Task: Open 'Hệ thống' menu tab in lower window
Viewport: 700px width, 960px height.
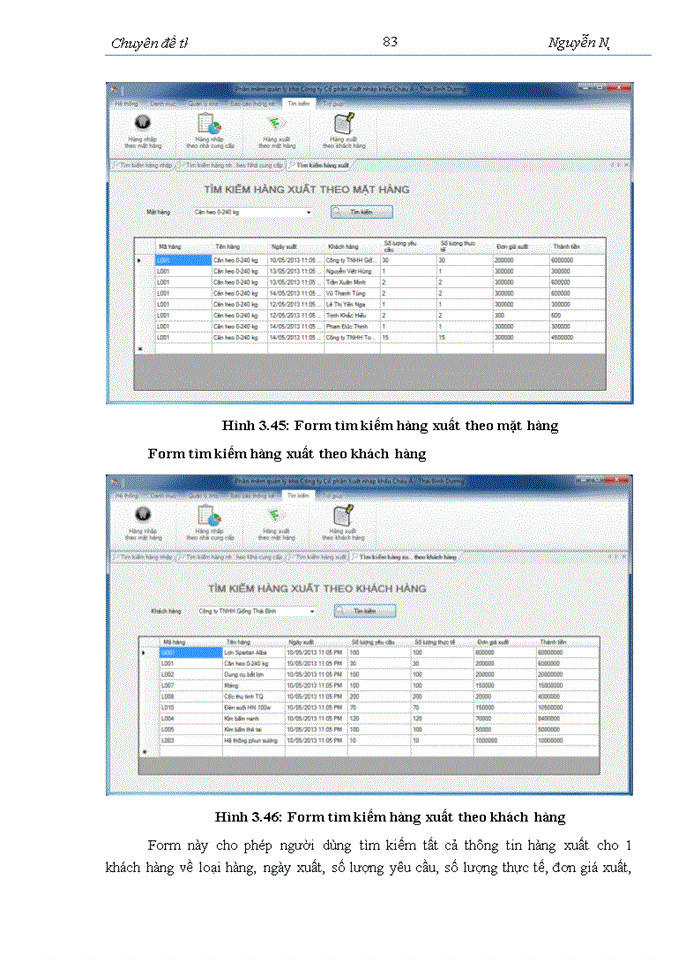Action: [x=127, y=496]
